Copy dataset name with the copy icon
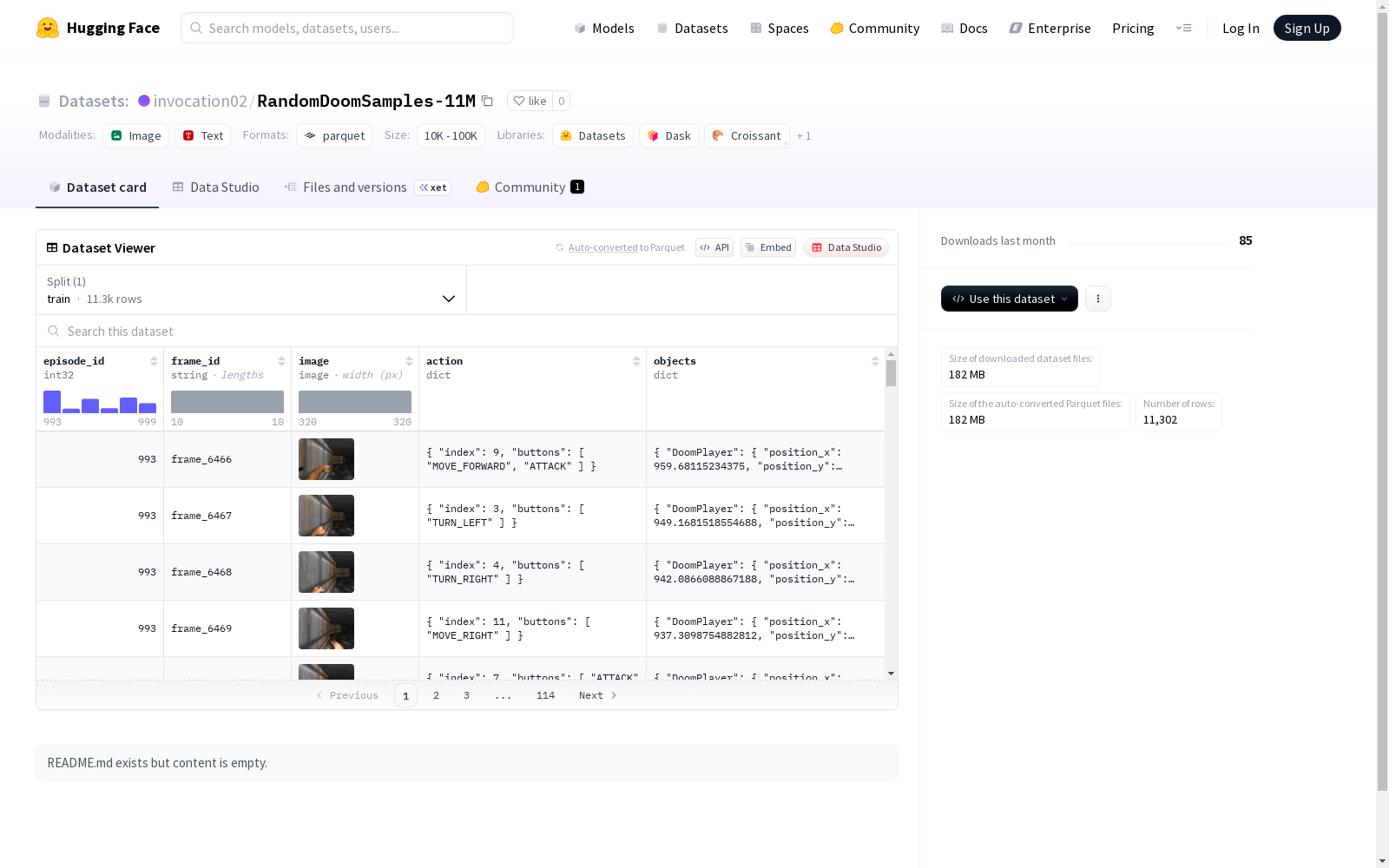Viewport: 1389px width, 868px height. point(488,101)
